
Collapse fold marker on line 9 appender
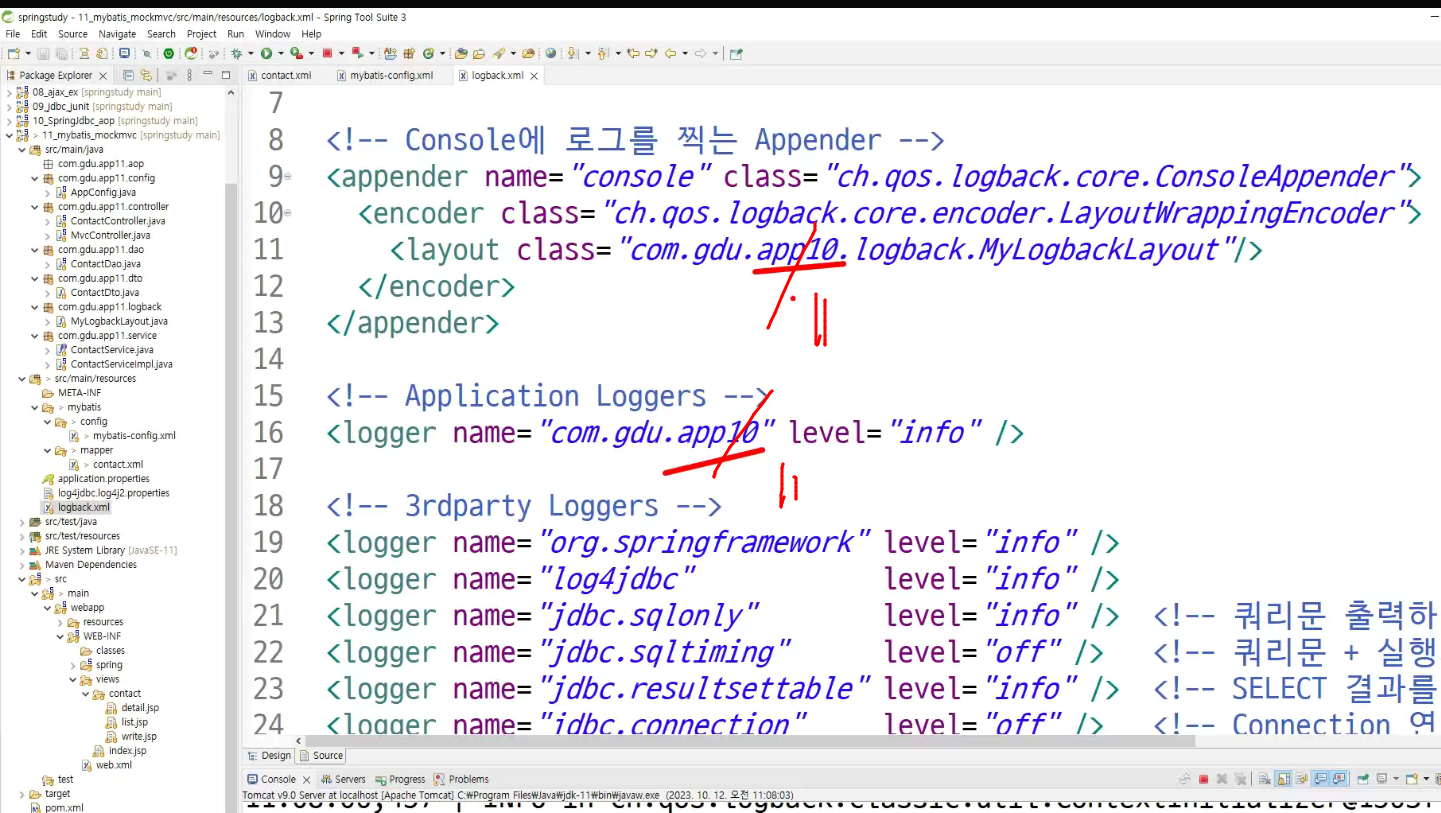[288, 178]
